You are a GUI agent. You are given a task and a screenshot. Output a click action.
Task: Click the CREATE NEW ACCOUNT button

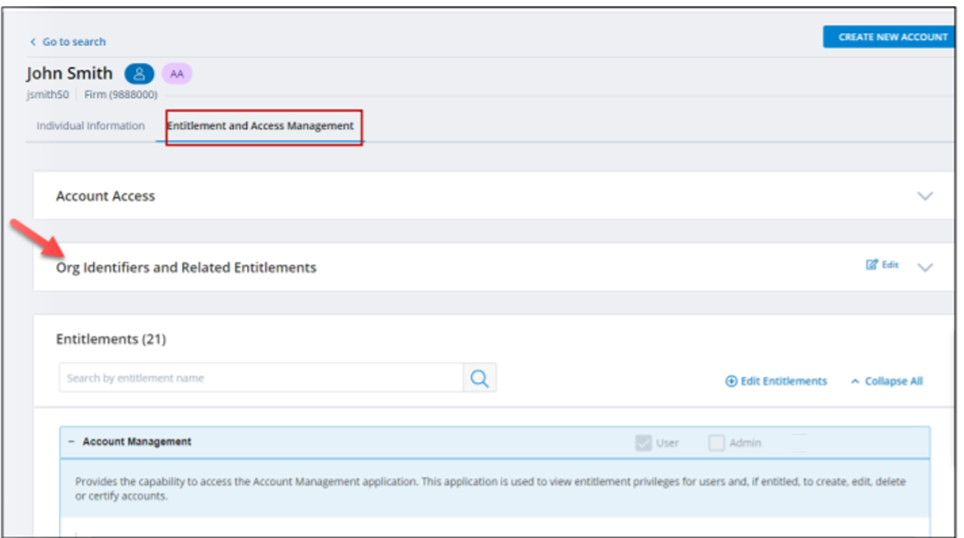[x=889, y=37]
